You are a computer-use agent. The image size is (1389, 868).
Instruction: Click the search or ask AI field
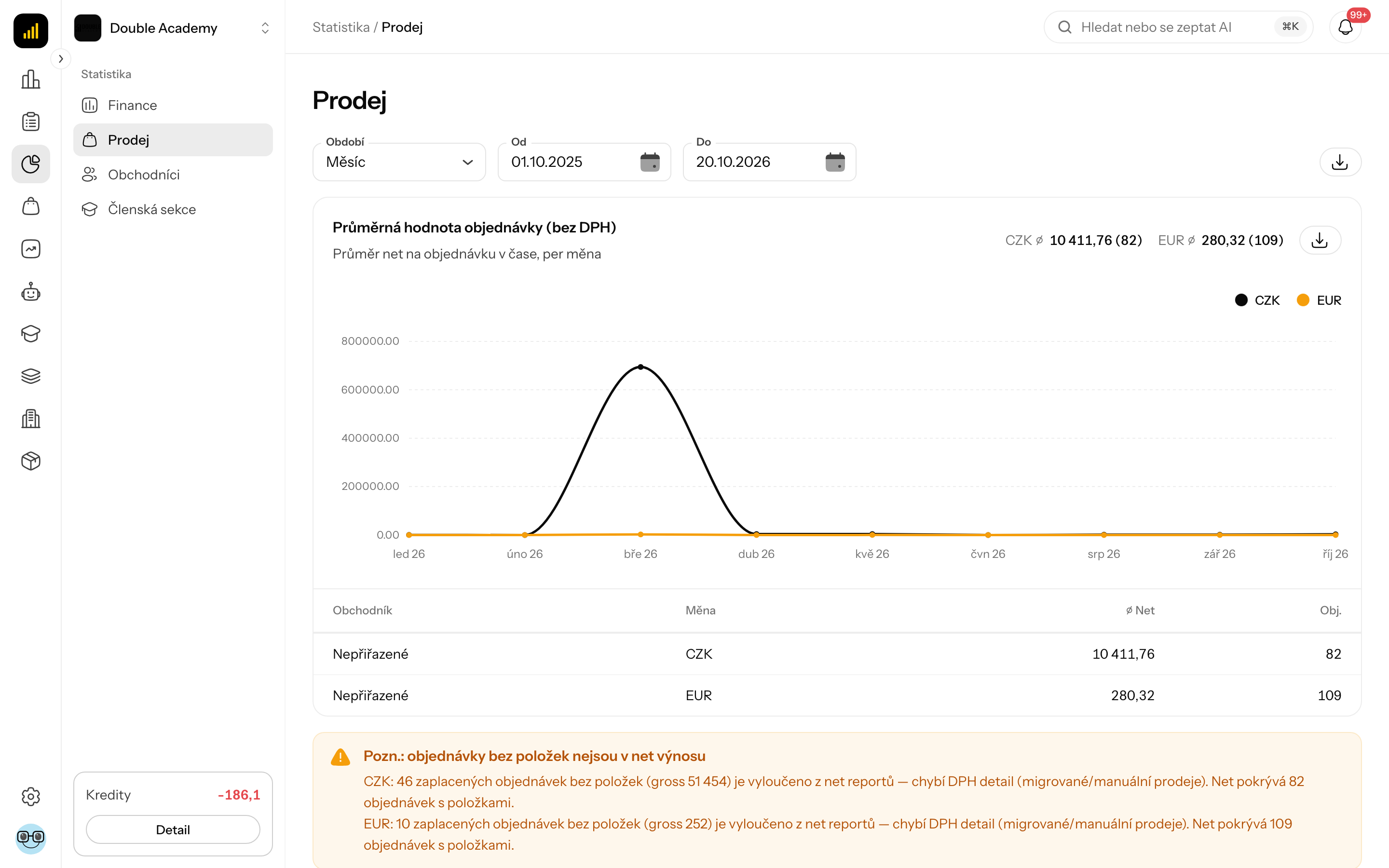coord(1178,27)
